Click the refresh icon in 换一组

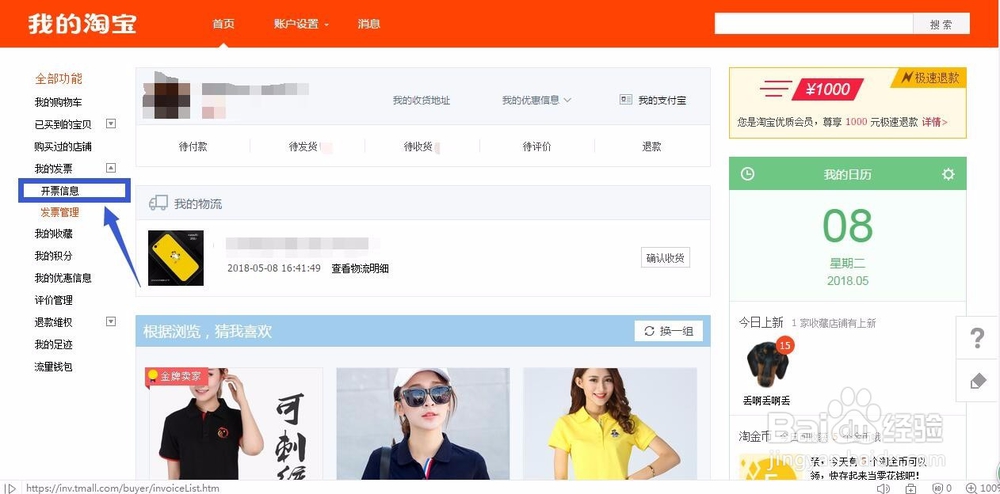point(649,331)
